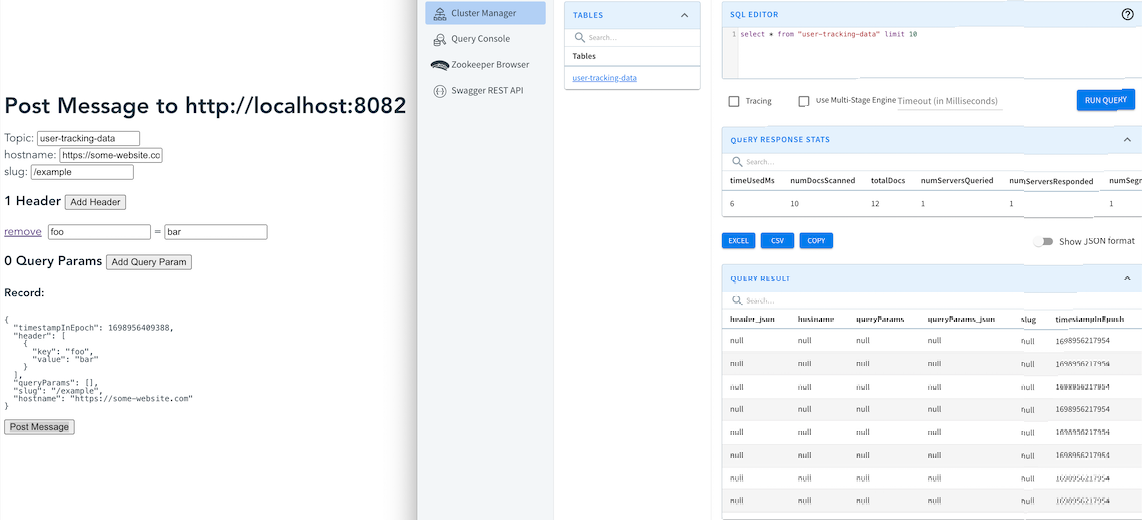The height and width of the screenshot is (520, 1142).
Task: Click the header_json column header
Action: pos(753,319)
